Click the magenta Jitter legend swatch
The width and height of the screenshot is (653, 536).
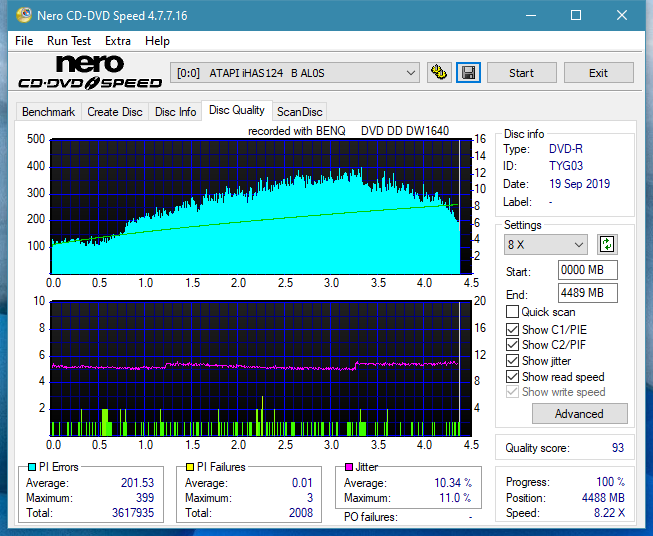click(x=349, y=467)
